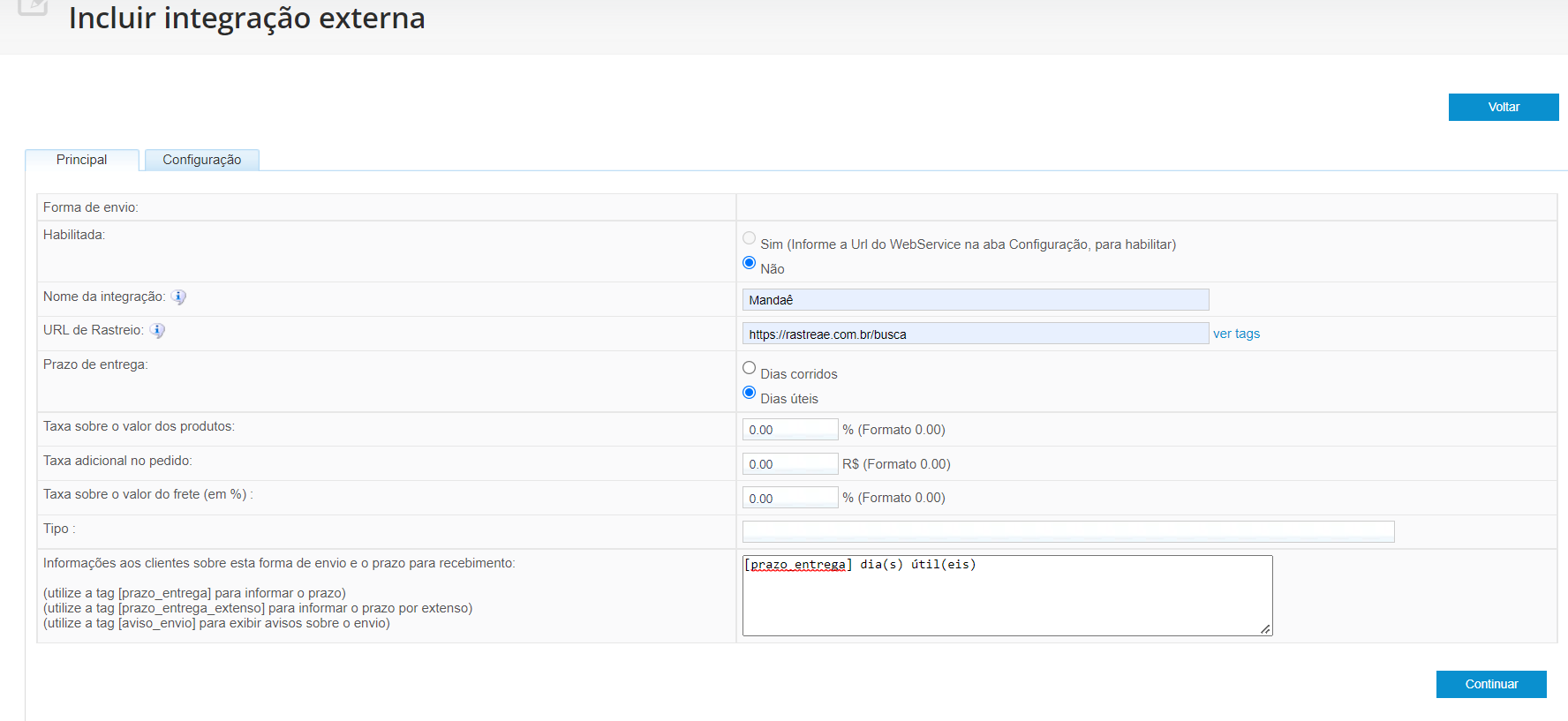Click the empty Tipo field

tap(1067, 531)
